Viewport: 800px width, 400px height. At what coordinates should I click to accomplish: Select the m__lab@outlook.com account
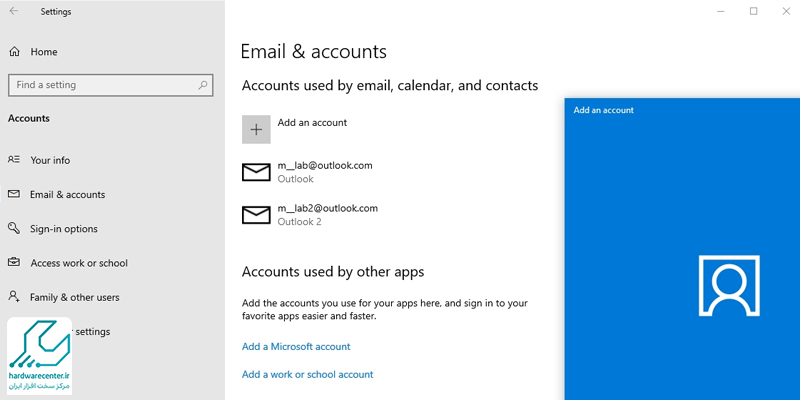(x=325, y=165)
